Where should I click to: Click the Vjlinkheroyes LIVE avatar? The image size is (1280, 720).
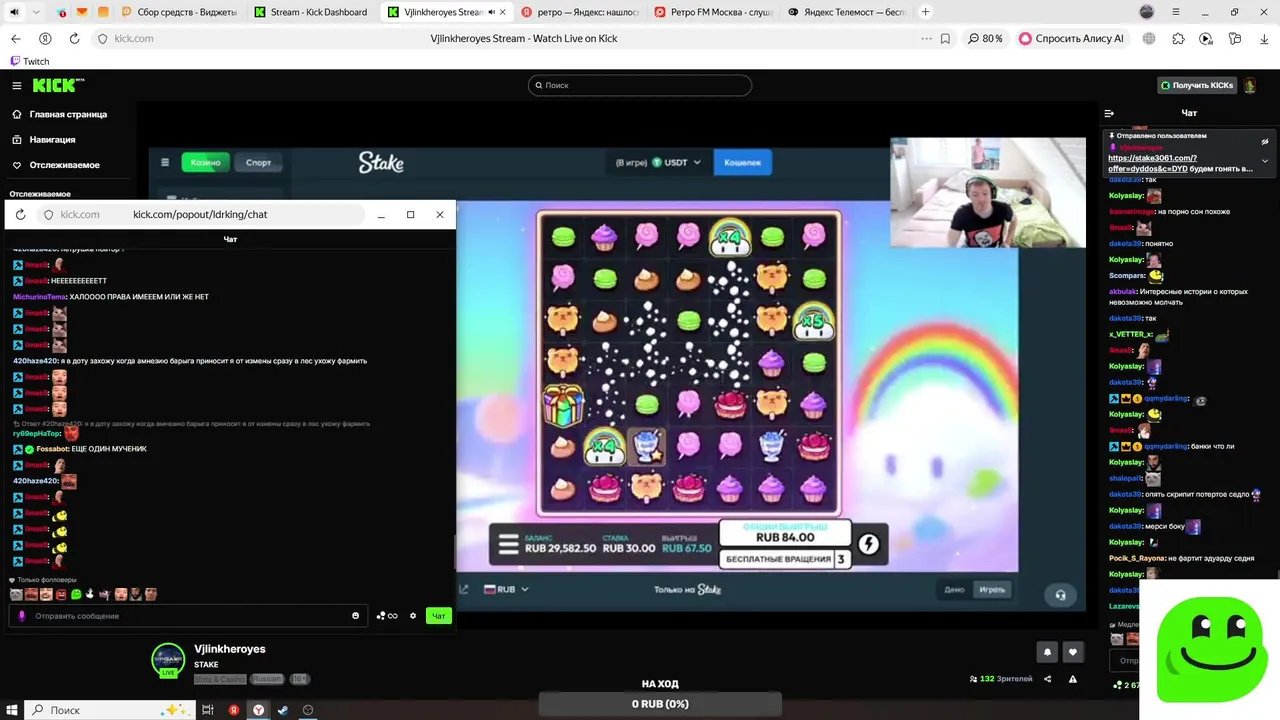tap(168, 660)
